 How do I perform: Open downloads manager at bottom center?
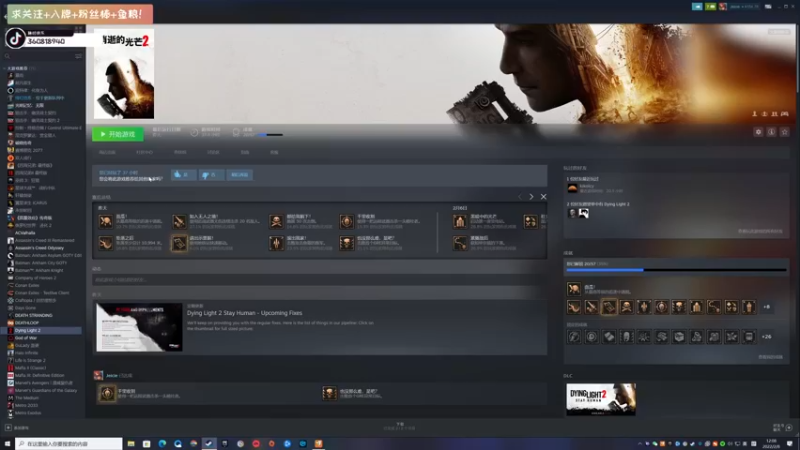pos(400,427)
